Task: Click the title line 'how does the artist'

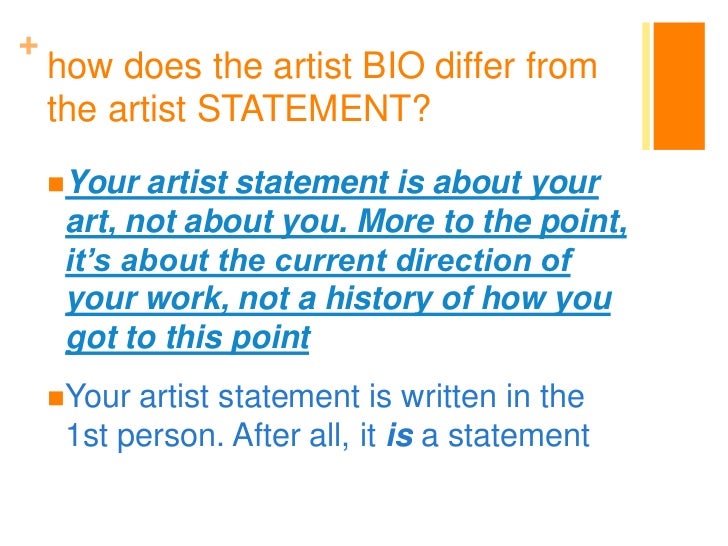Action: tap(199, 65)
